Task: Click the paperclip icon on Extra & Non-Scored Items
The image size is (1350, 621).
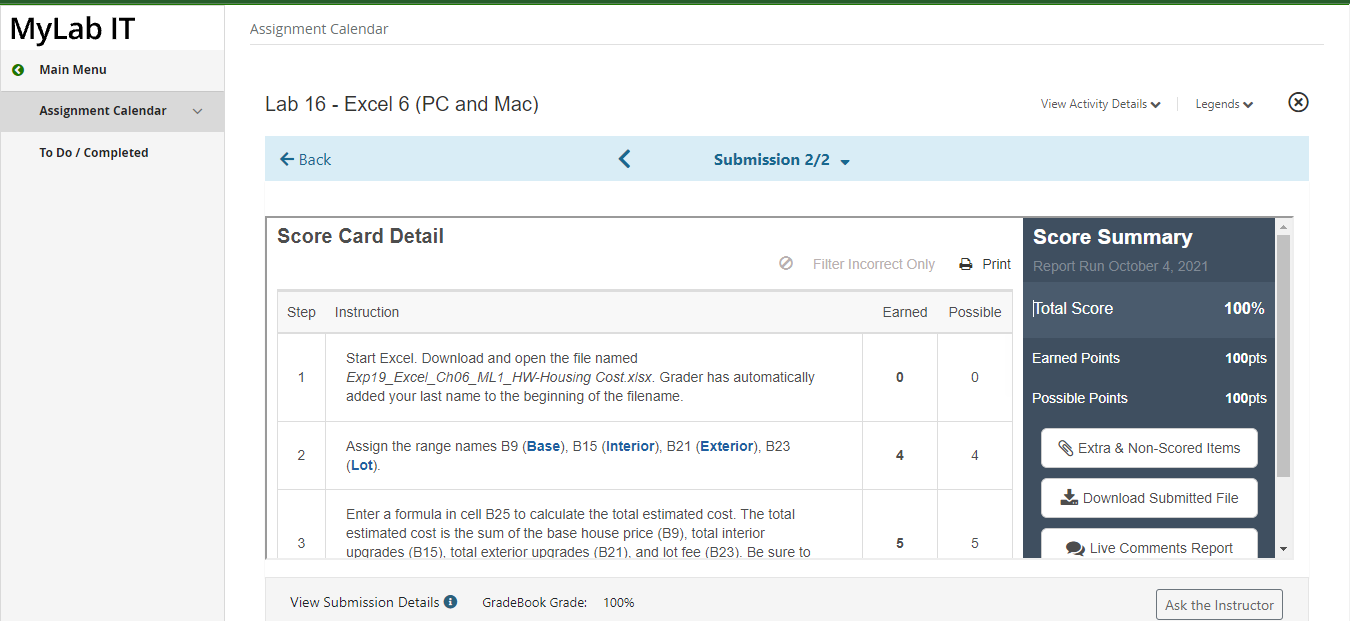Action: (1066, 448)
